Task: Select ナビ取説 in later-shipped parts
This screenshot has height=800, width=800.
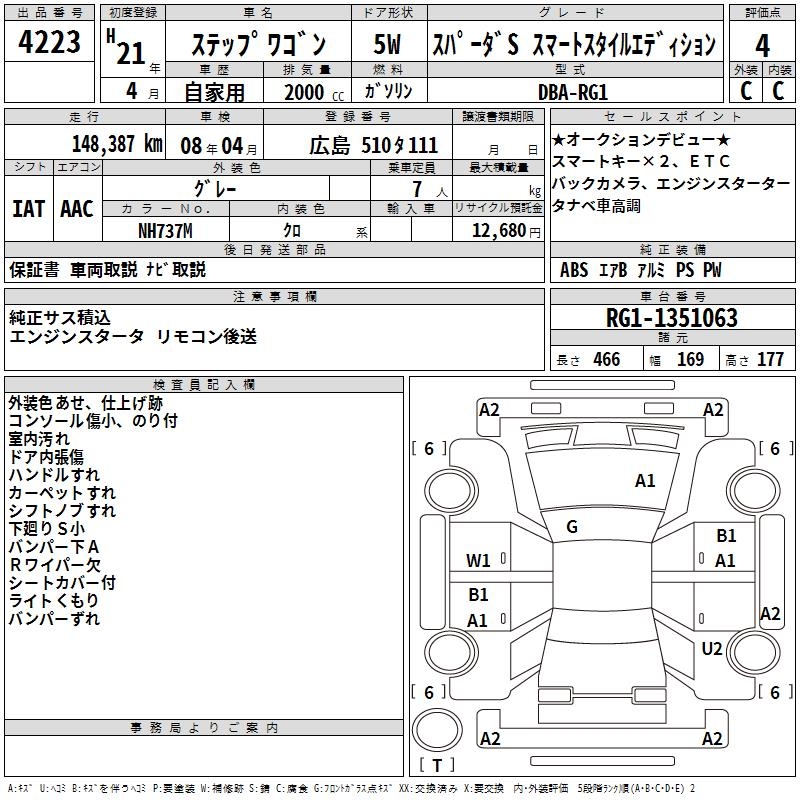Action: click(176, 269)
